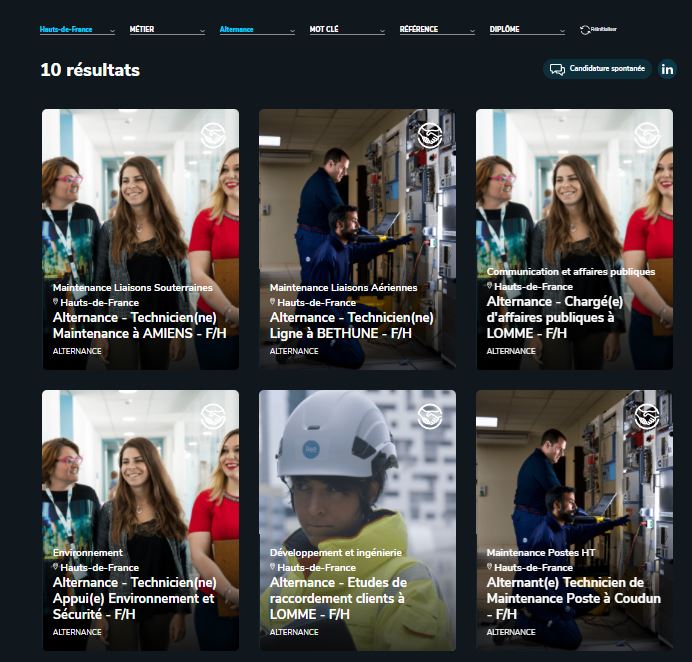Click the Candidature spontanée button

tap(597, 69)
